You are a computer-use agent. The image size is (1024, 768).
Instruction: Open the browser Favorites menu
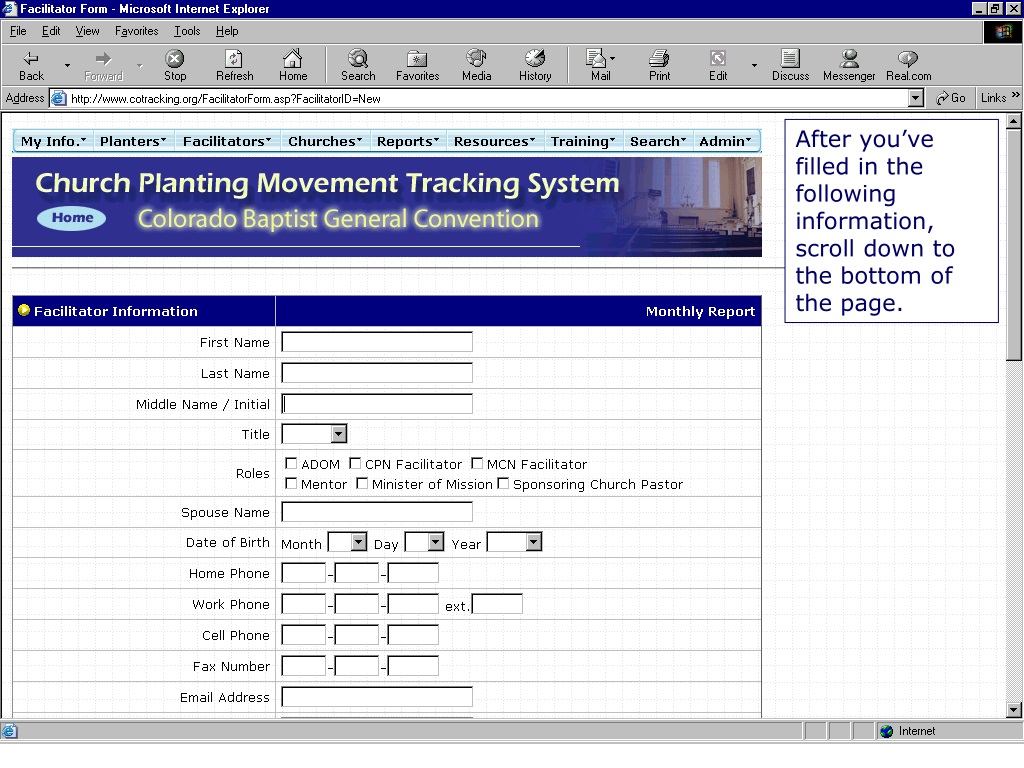point(136,31)
